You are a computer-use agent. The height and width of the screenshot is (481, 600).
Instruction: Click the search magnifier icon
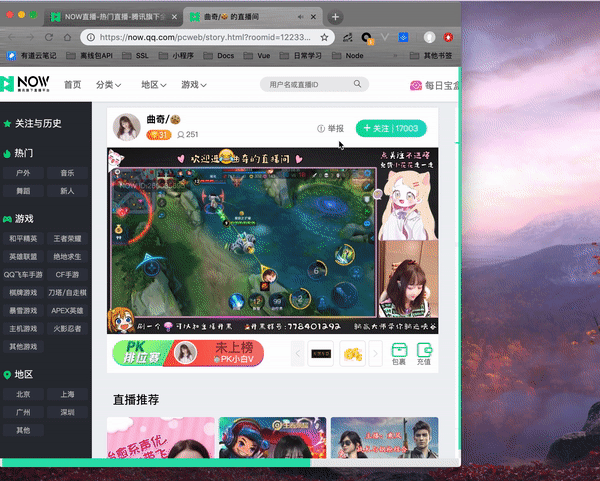357,84
